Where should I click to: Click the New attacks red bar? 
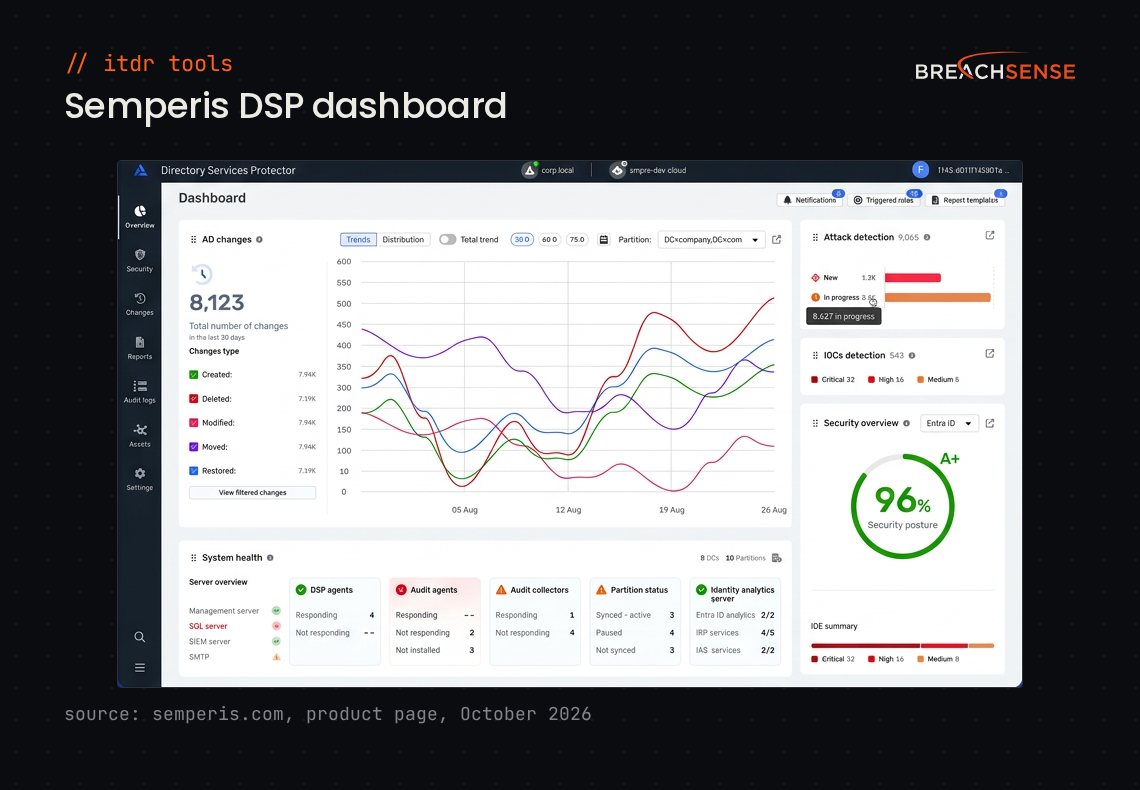click(x=912, y=278)
